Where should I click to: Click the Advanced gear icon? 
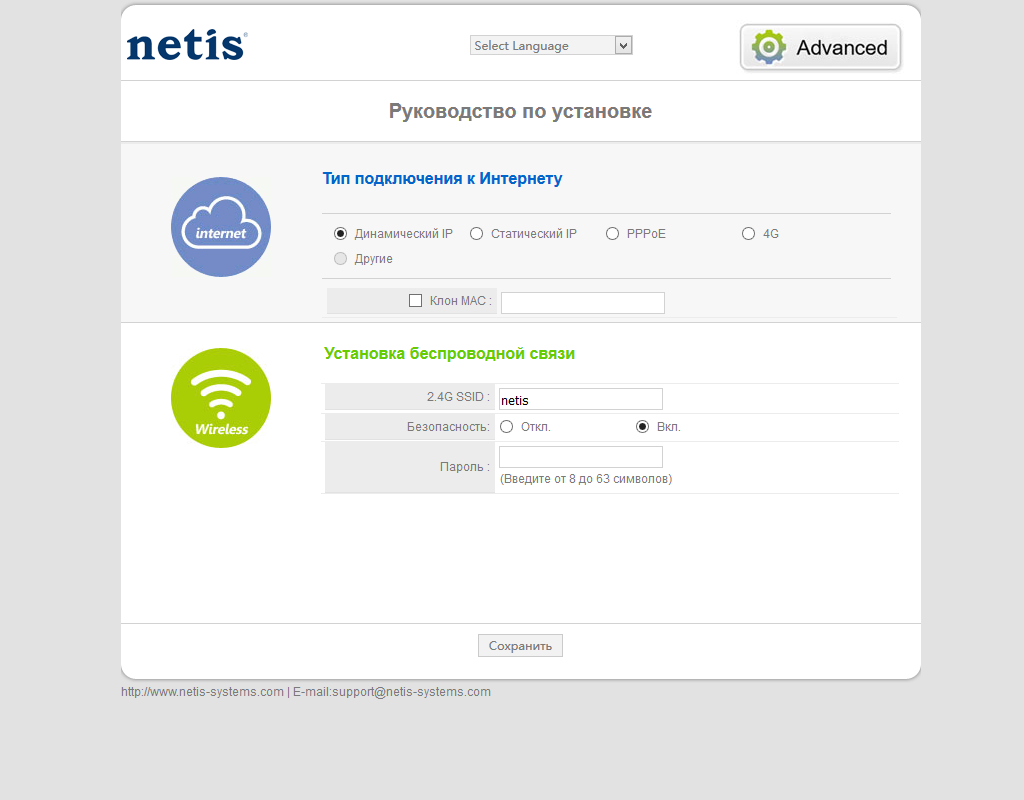click(769, 47)
